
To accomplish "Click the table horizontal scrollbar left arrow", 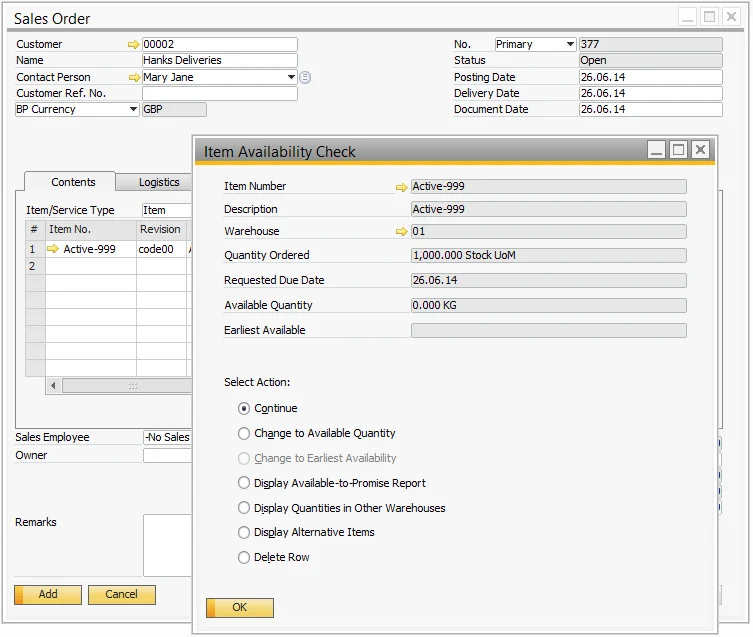I will point(53,386).
